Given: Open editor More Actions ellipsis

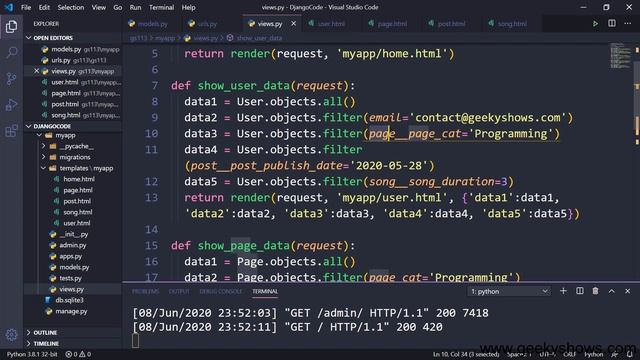Looking at the screenshot, I should click(627, 24).
